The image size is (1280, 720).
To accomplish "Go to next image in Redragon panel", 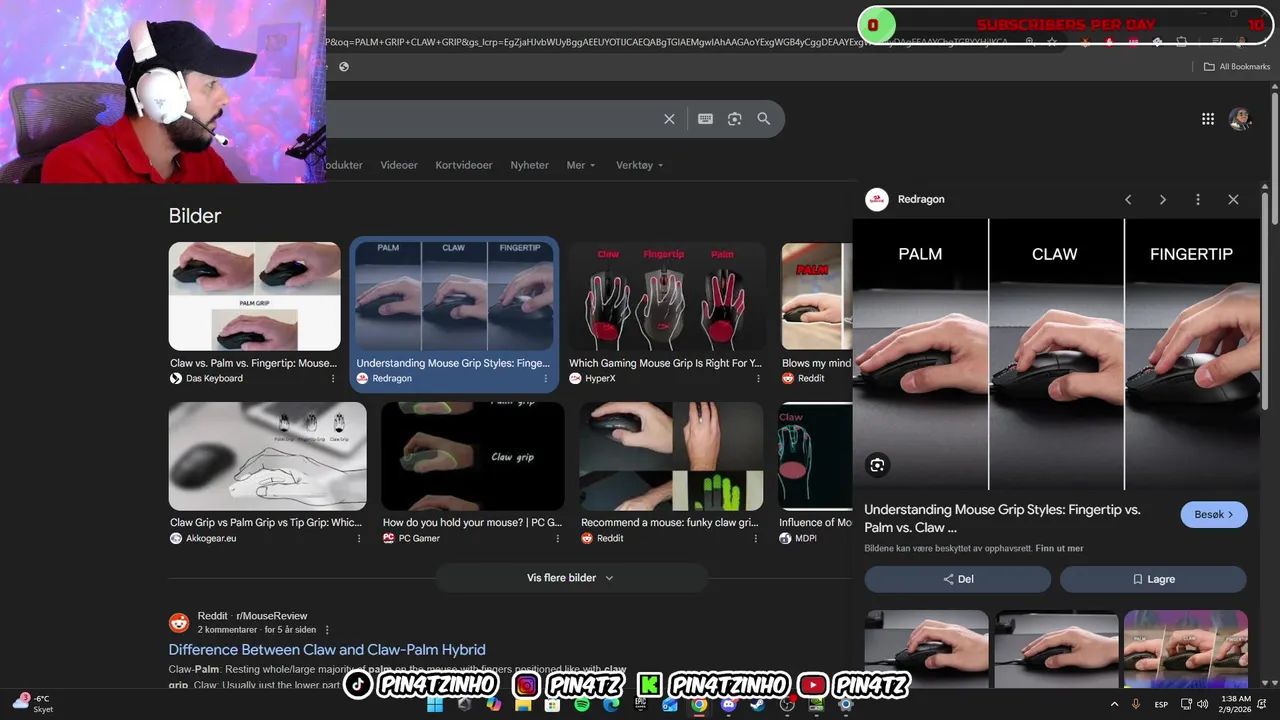I will [1162, 200].
